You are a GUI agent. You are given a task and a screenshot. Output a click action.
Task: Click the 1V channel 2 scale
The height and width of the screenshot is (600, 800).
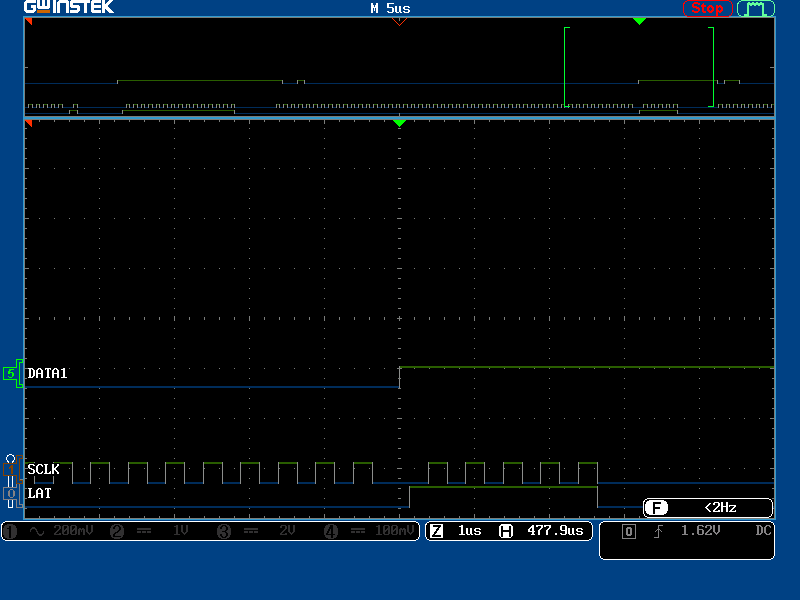point(181,531)
